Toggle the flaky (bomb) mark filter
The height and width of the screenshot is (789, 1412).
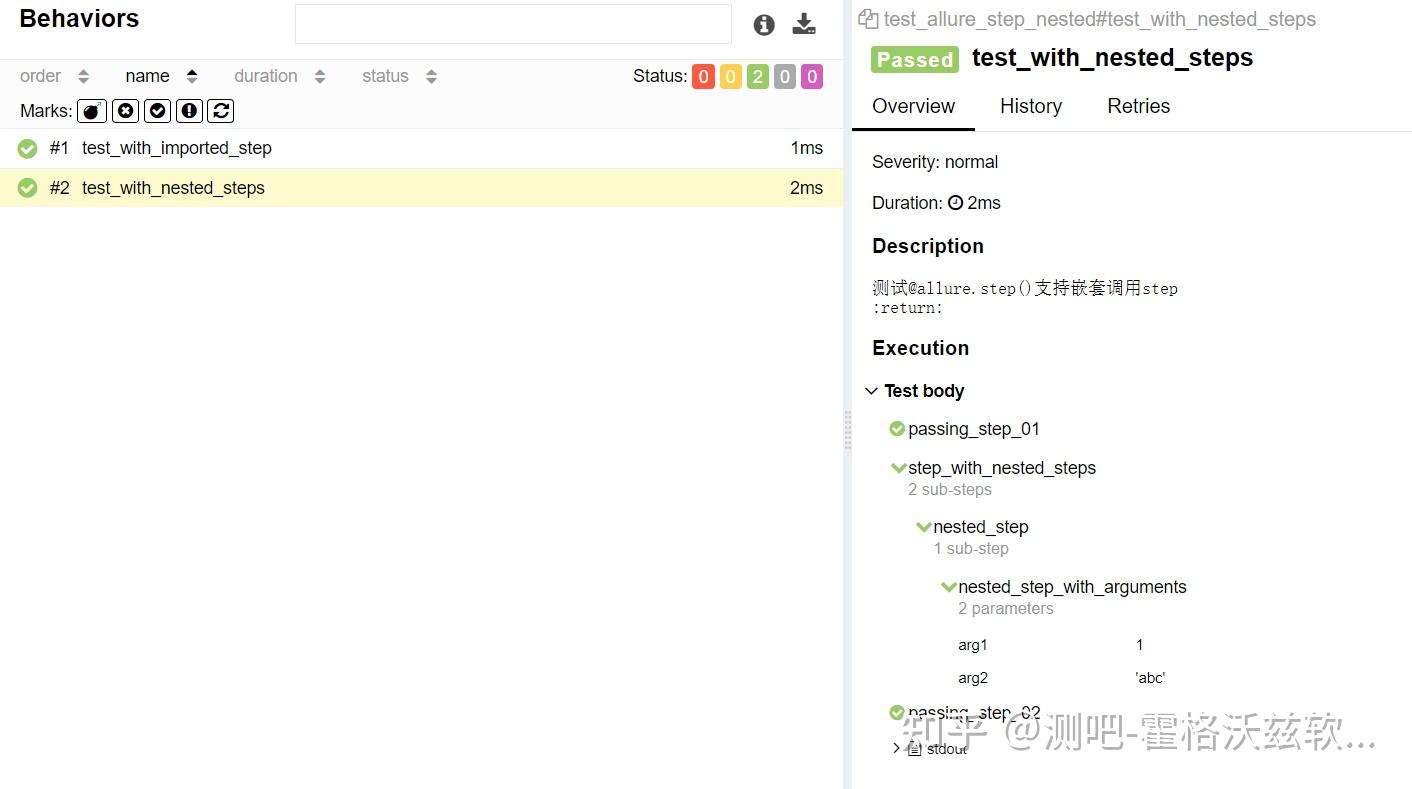(92, 111)
